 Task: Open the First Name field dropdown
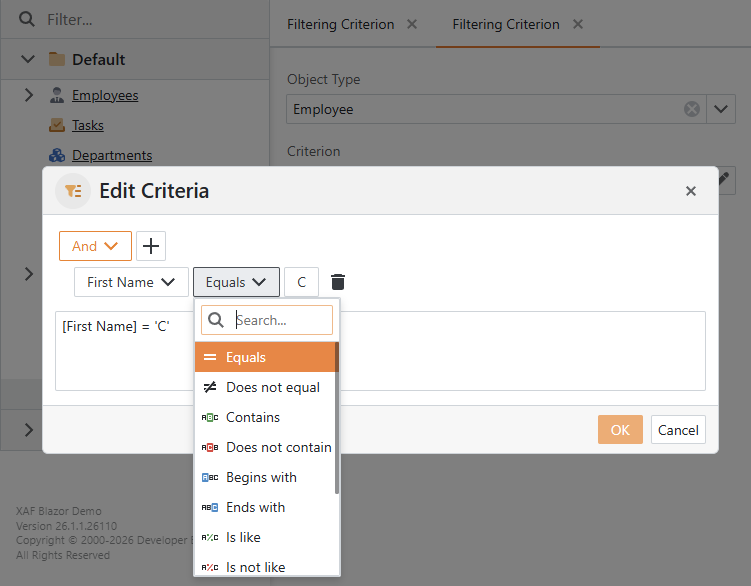[131, 282]
